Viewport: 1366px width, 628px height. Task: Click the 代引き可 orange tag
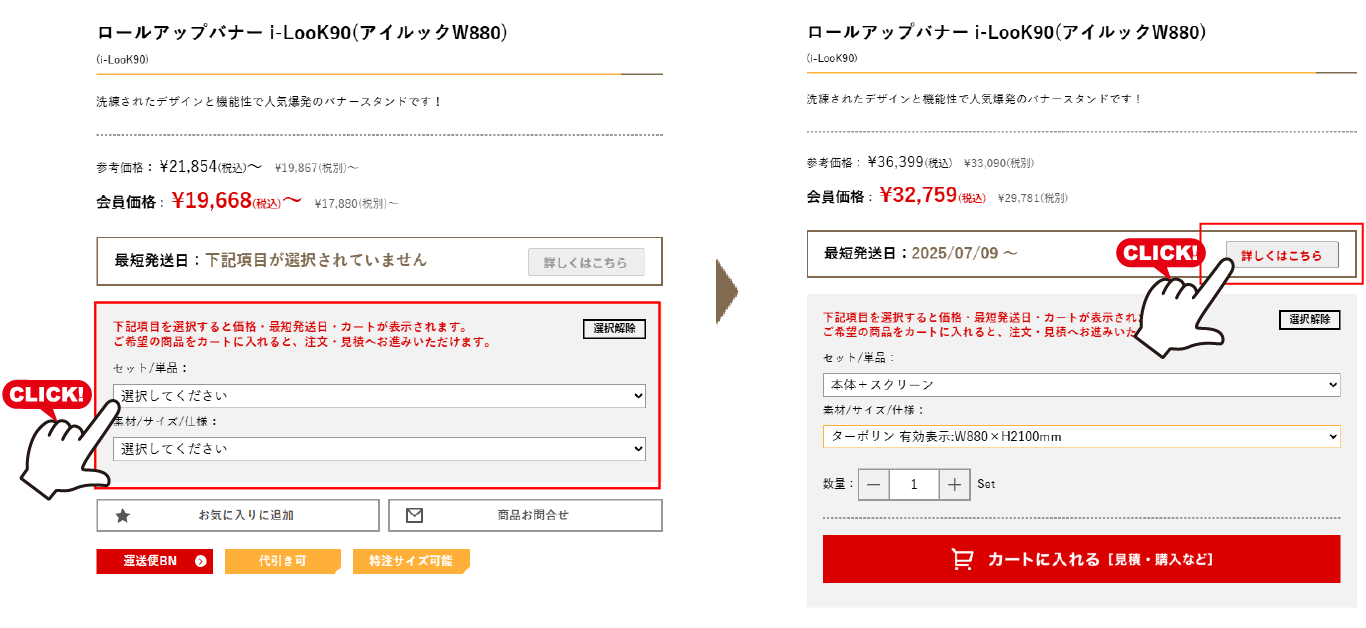tap(283, 561)
